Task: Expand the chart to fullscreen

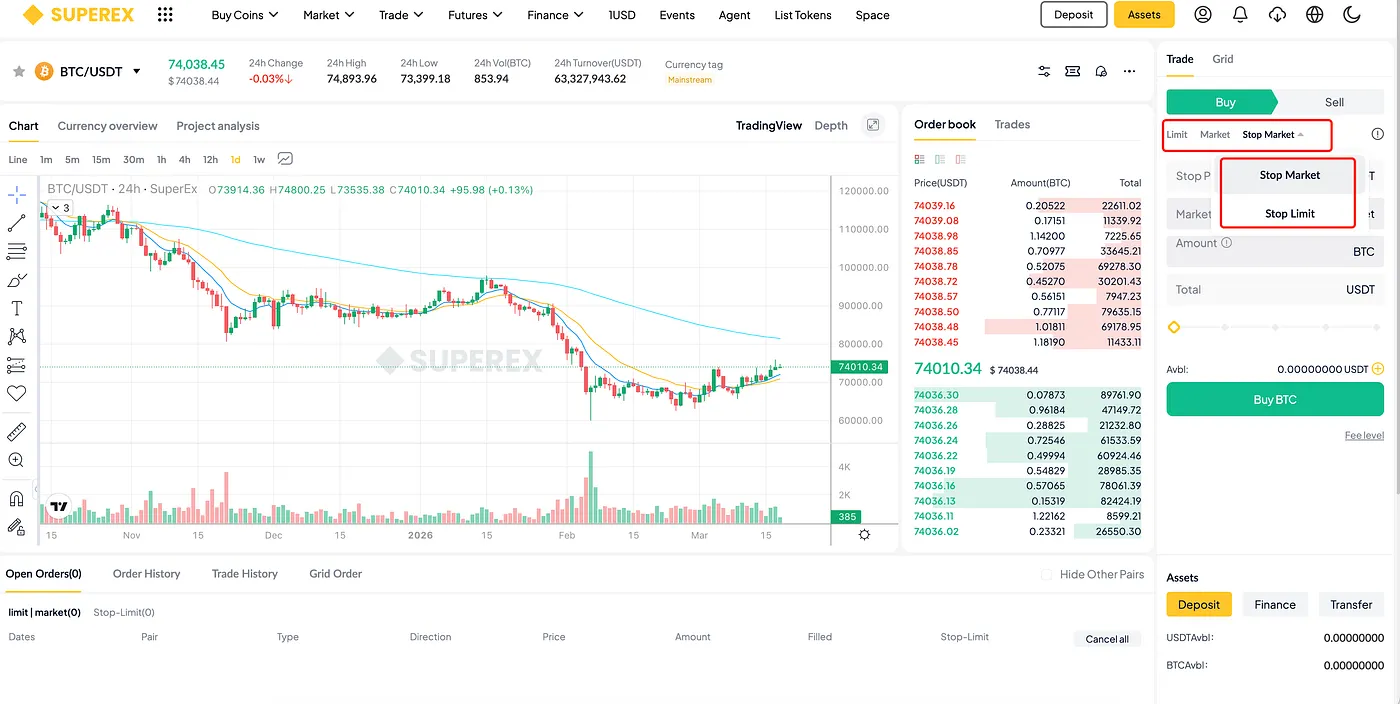Action: coord(873,125)
